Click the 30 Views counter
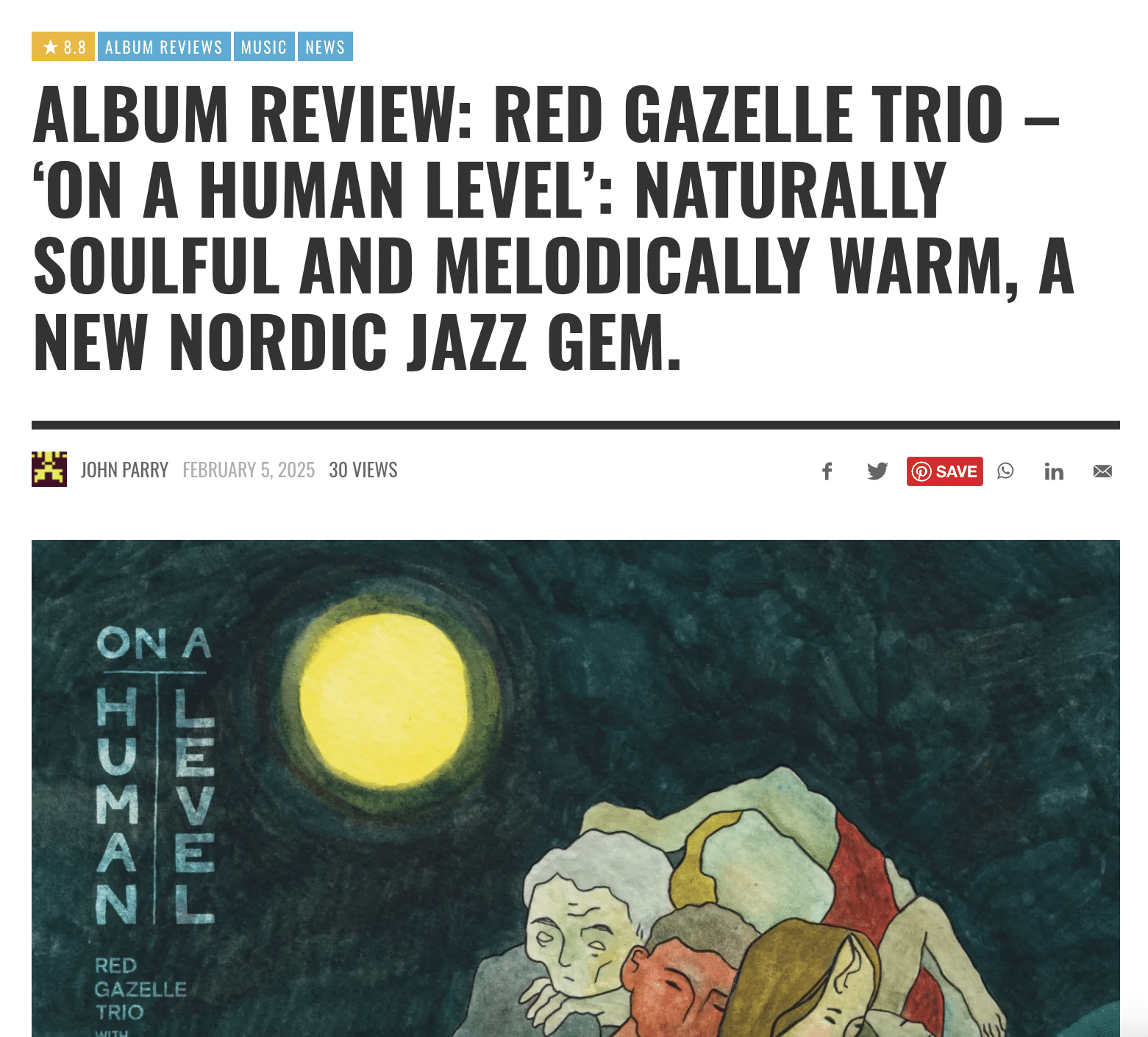 coord(363,470)
